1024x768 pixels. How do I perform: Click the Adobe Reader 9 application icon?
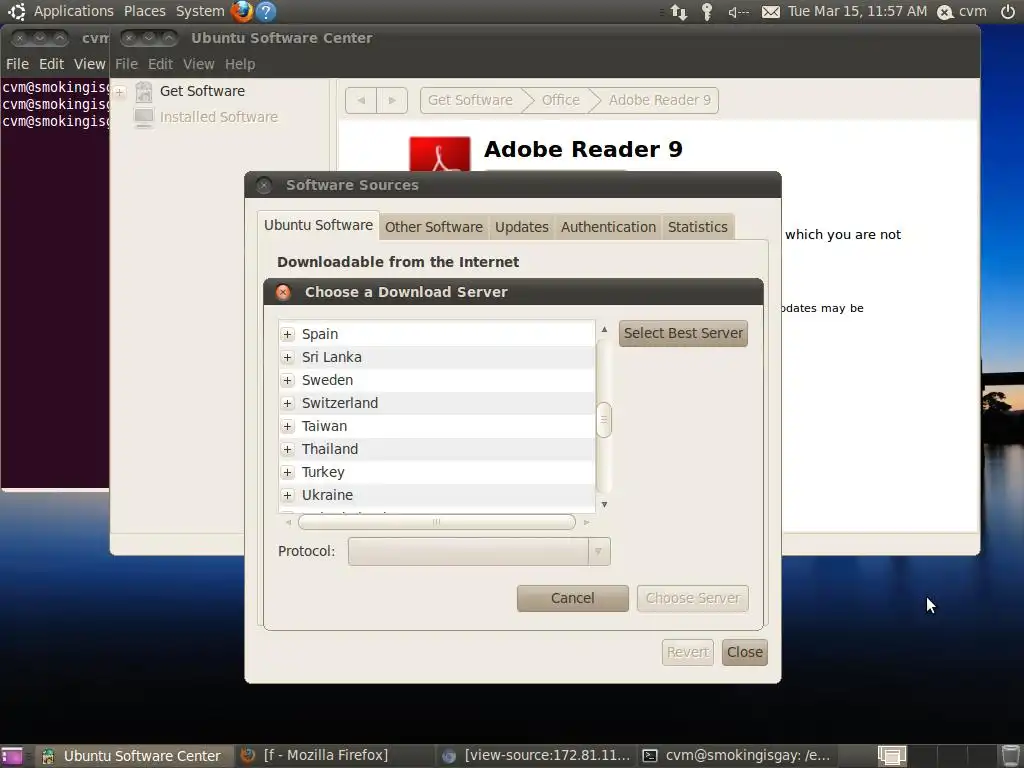(440, 154)
